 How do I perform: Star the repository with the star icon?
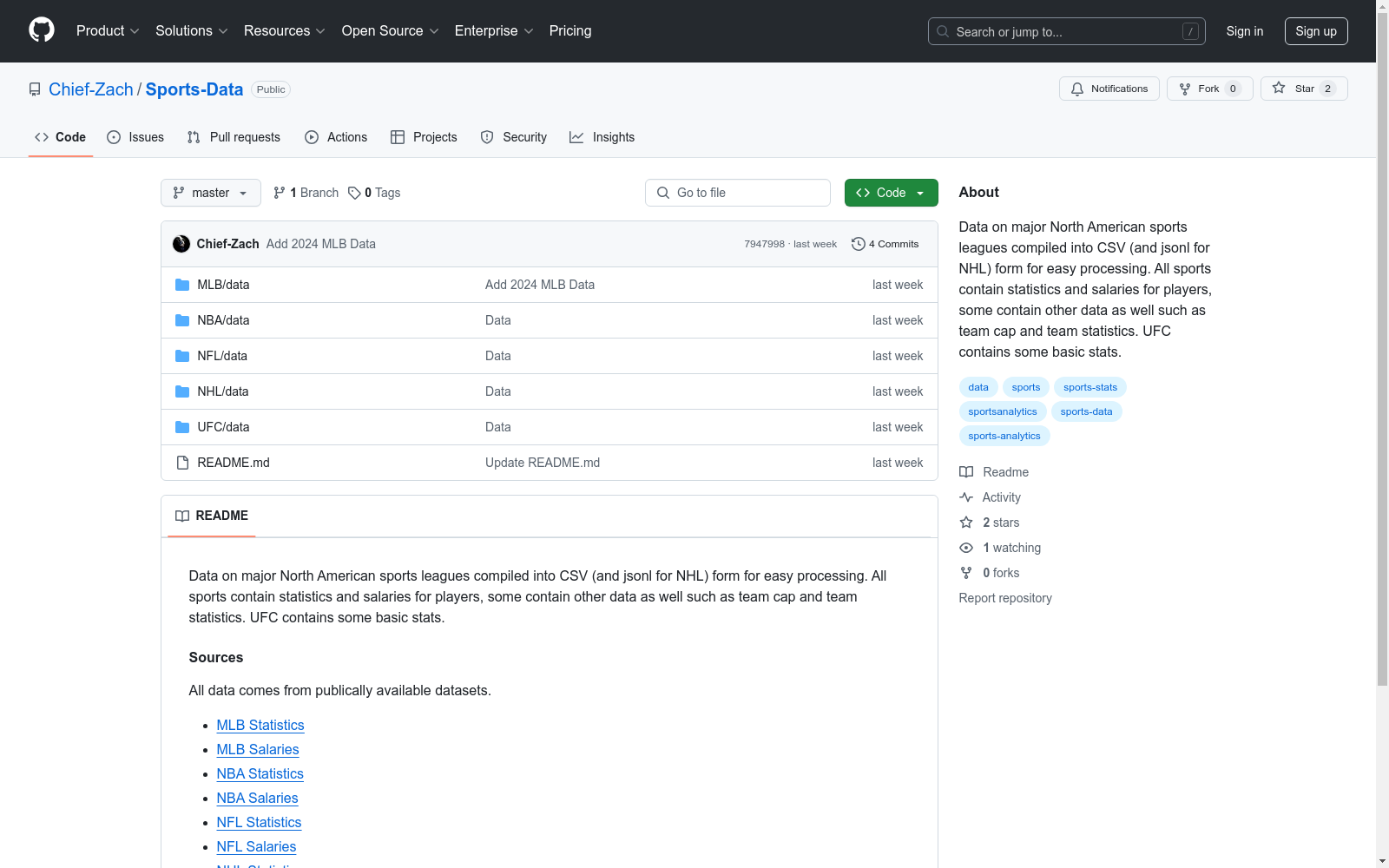pos(1279,89)
